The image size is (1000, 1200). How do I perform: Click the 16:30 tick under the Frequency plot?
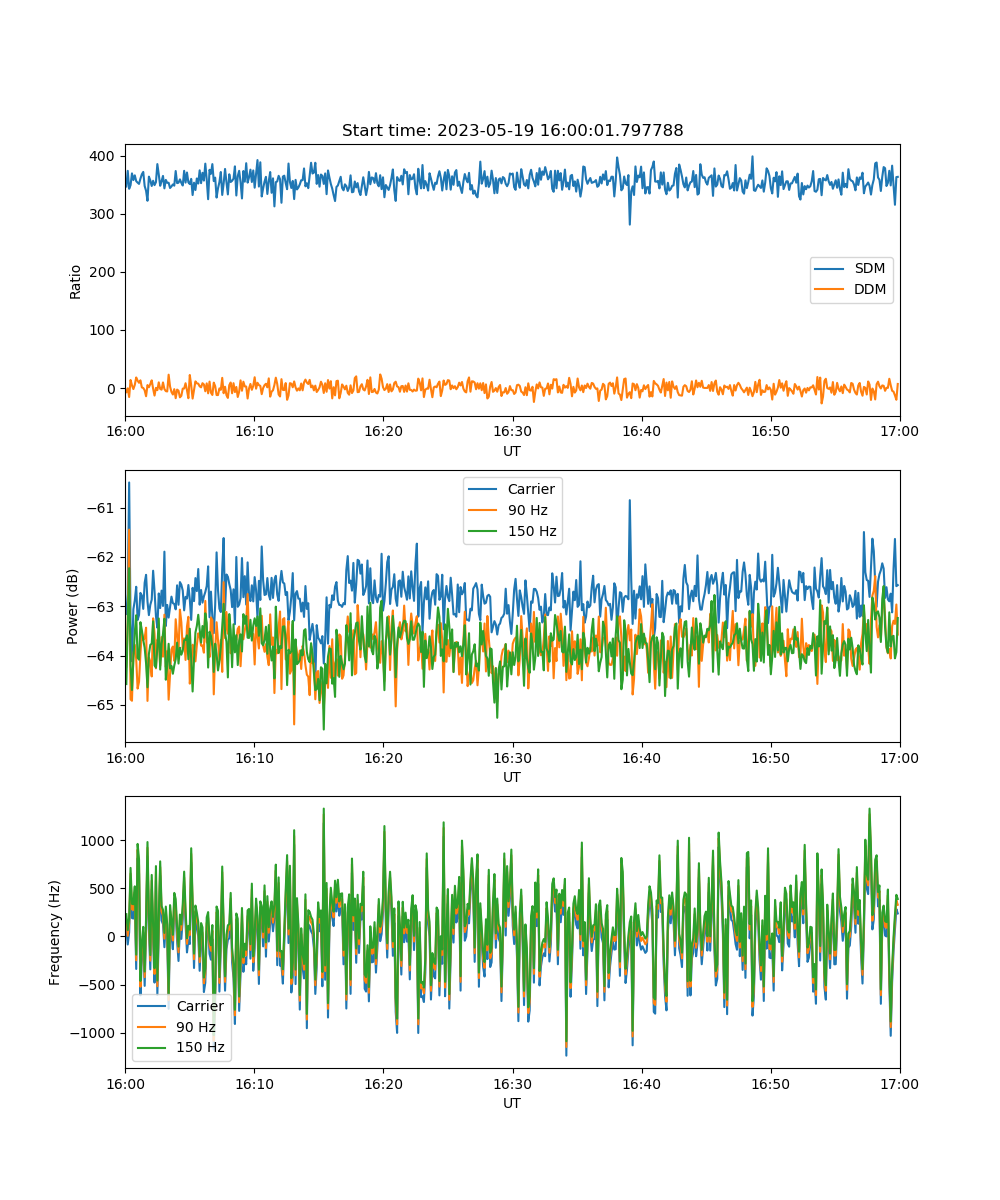pyautogui.click(x=512, y=1083)
